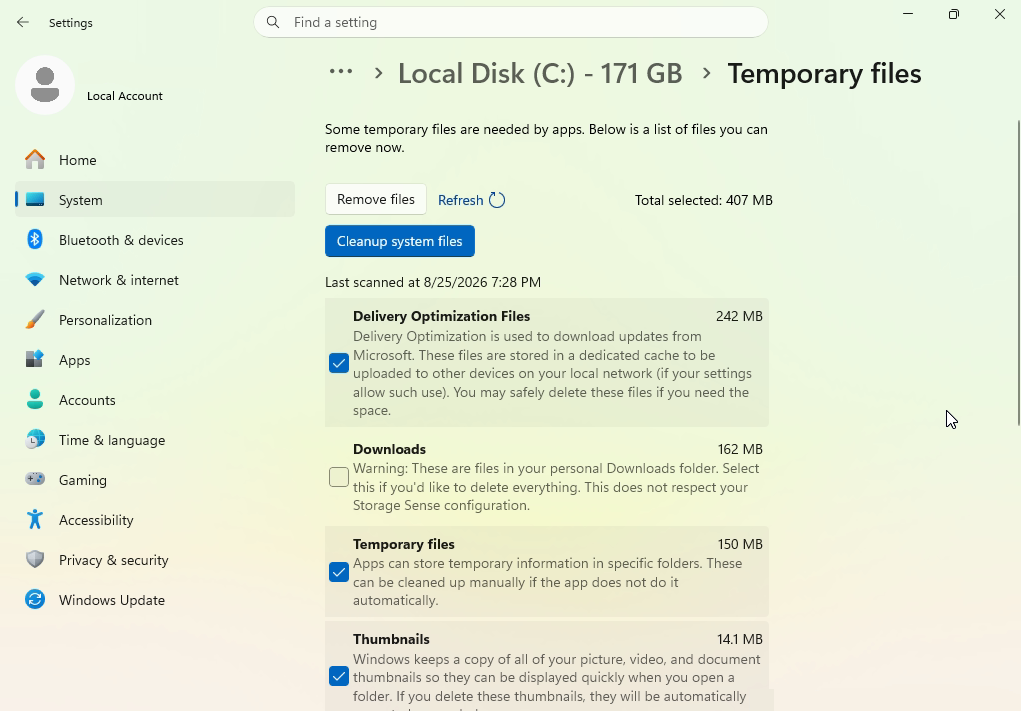The width and height of the screenshot is (1021, 711).
Task: Click the System monitor icon
Action: click(x=35, y=200)
